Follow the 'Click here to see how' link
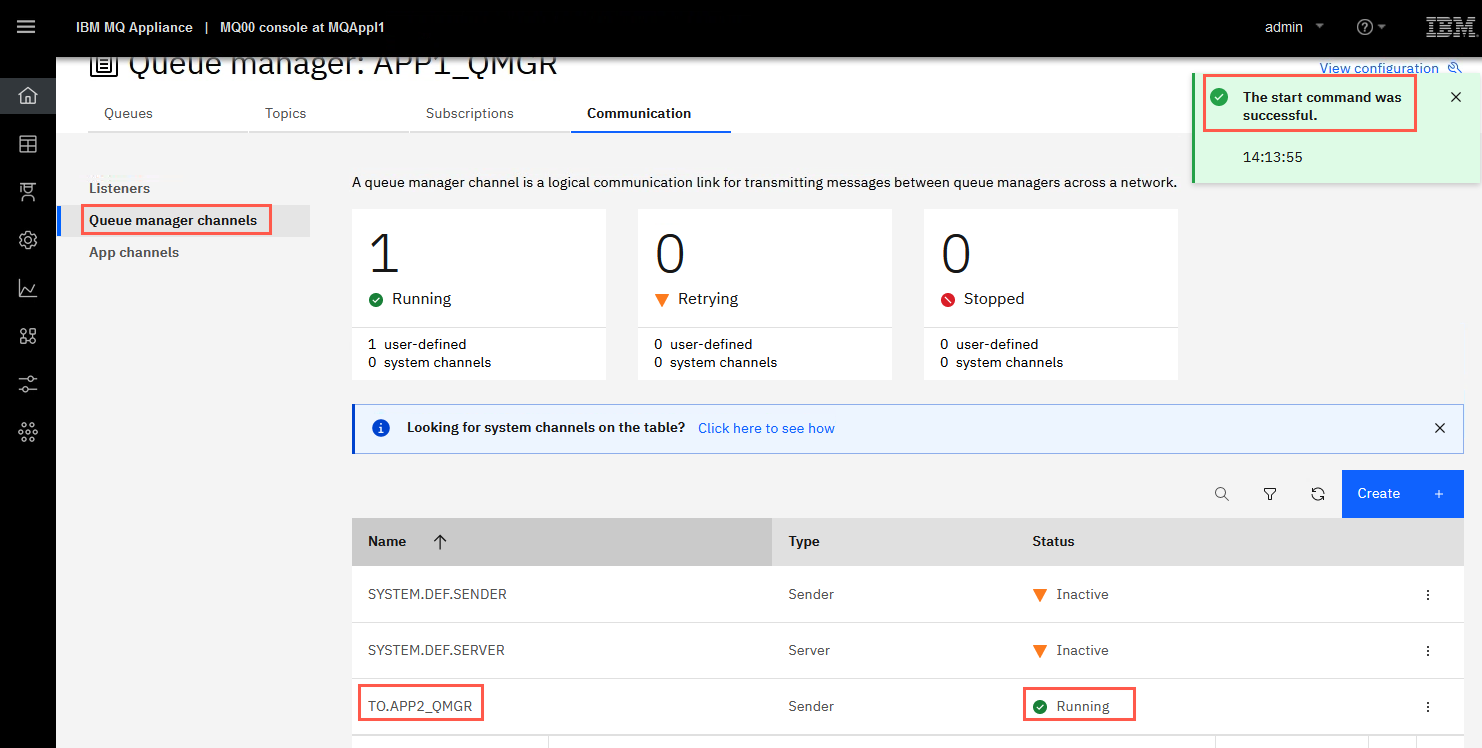The width and height of the screenshot is (1482, 748). click(x=766, y=428)
